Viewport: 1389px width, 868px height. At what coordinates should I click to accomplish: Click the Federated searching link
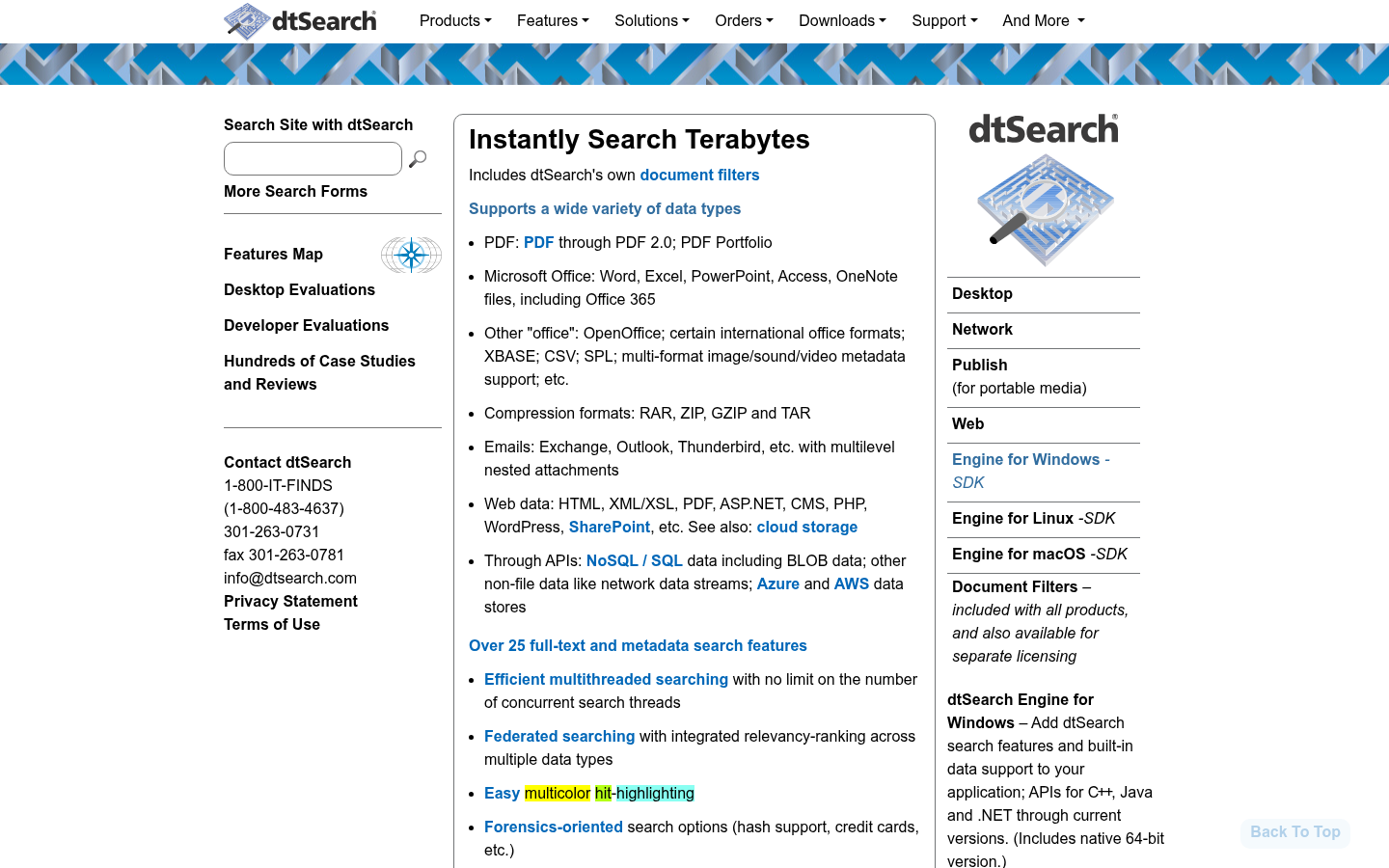[x=559, y=736]
